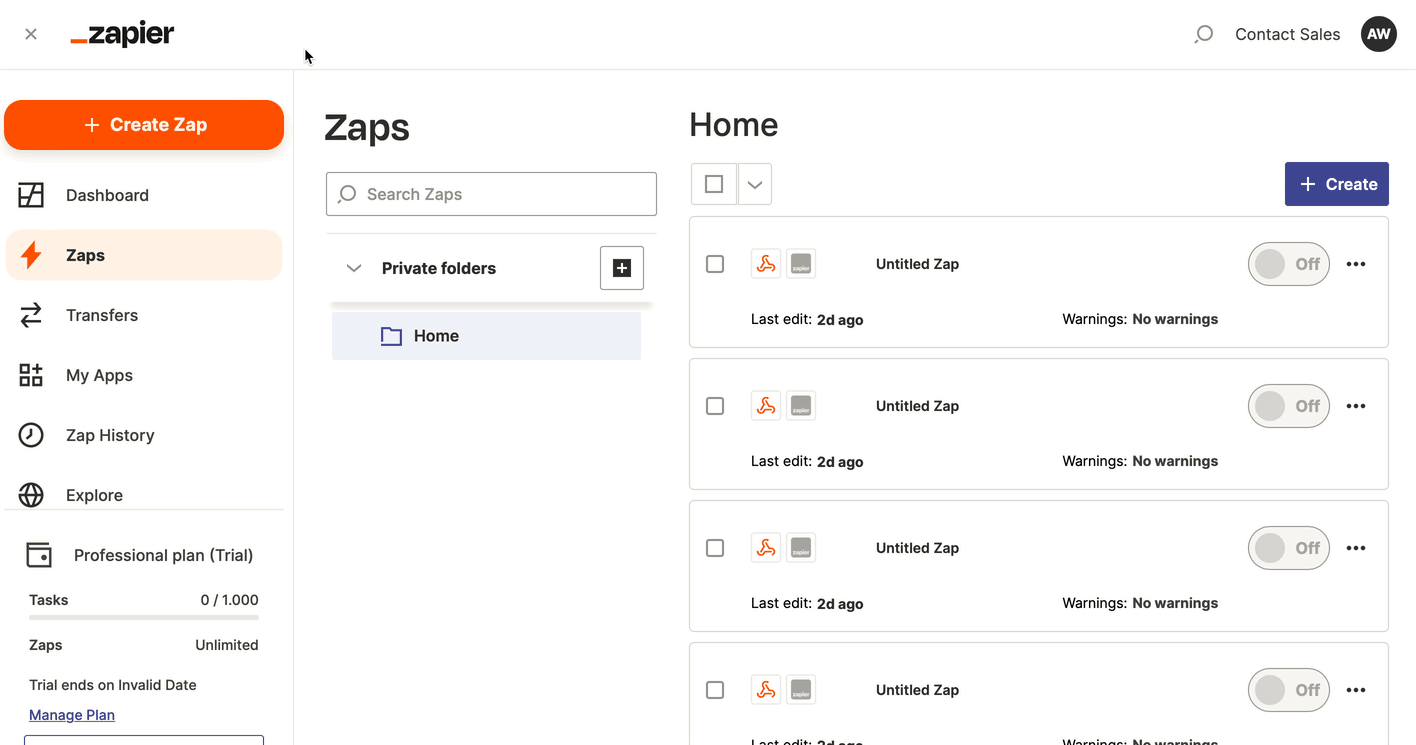Add new private folder with plus icon
The width and height of the screenshot is (1416, 745).
click(x=621, y=268)
